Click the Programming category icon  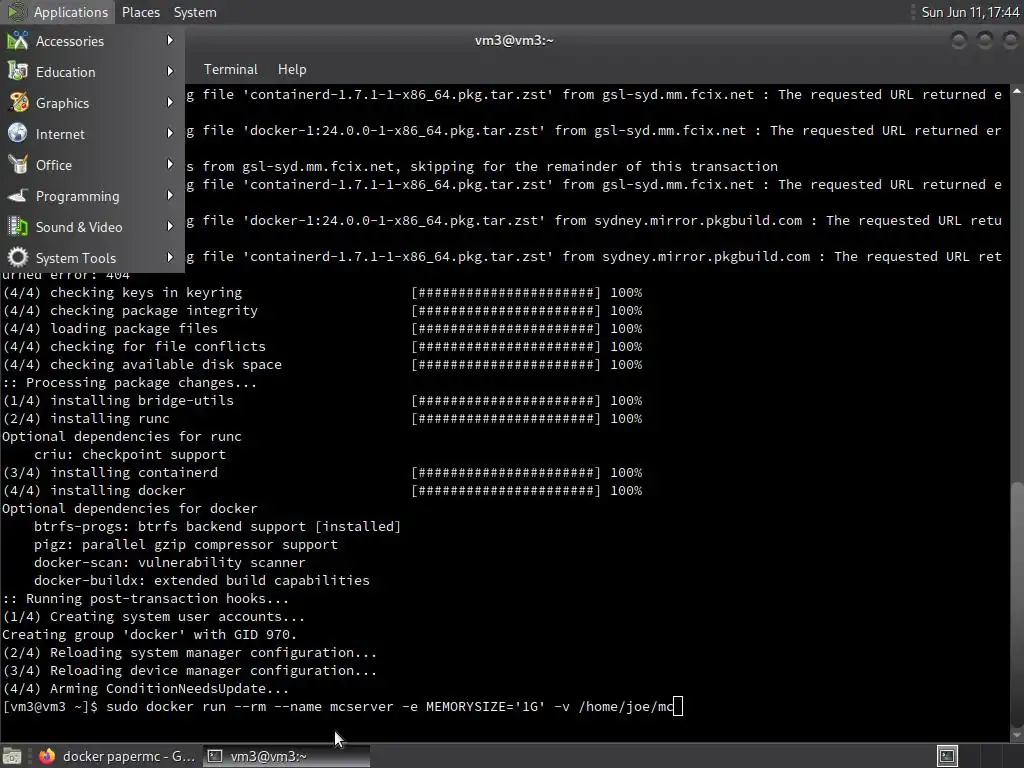coord(18,195)
